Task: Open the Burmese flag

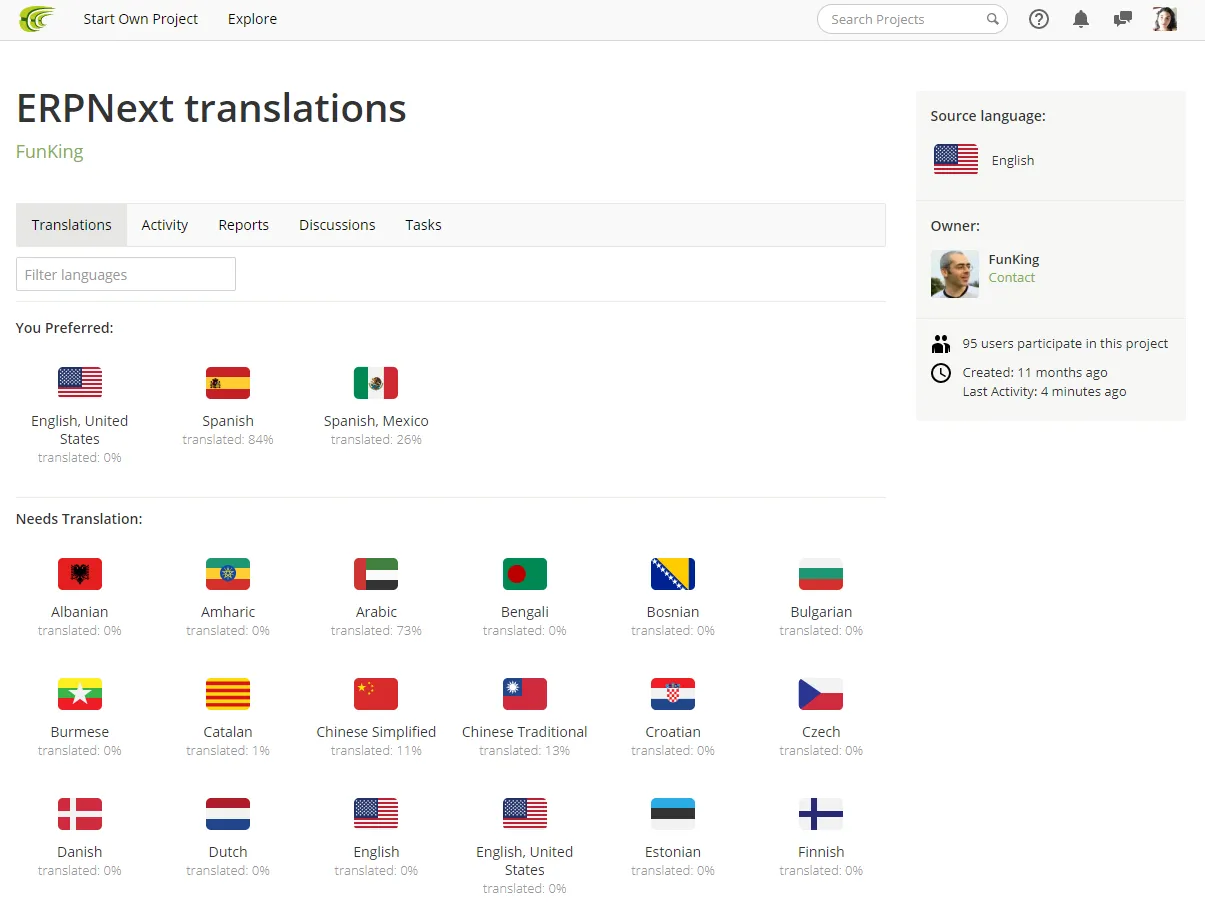Action: [x=80, y=694]
